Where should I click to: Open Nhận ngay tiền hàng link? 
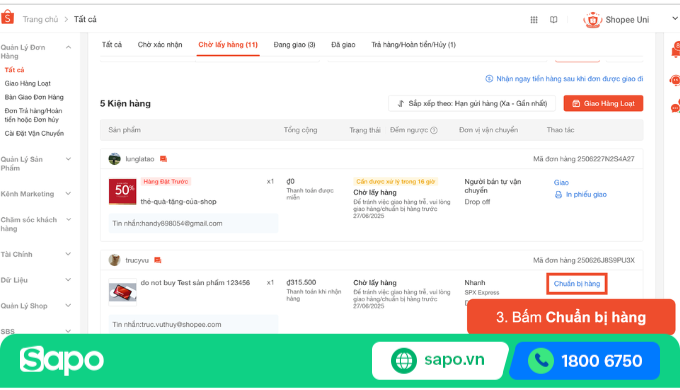click(569, 79)
